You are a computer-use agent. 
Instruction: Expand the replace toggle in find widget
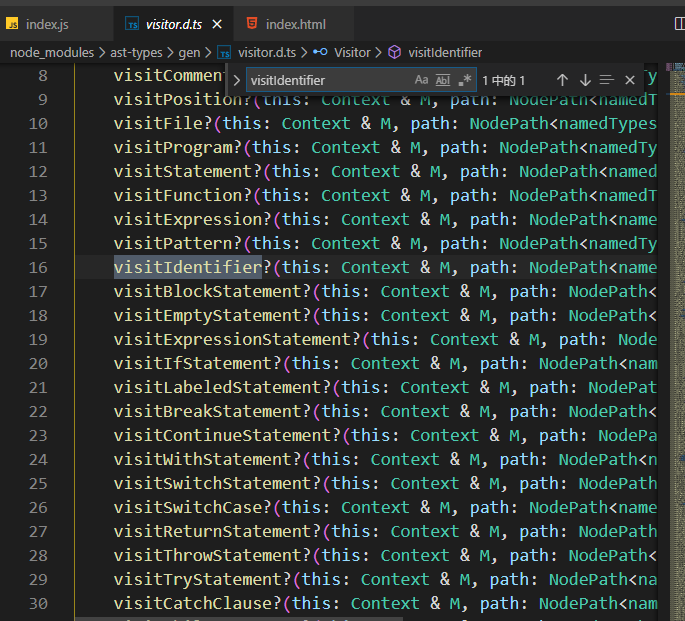click(x=236, y=80)
